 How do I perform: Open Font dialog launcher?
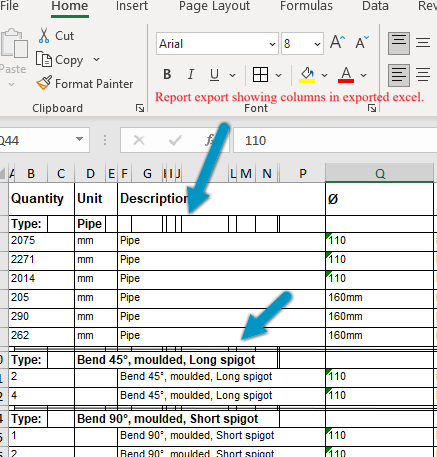(372, 108)
